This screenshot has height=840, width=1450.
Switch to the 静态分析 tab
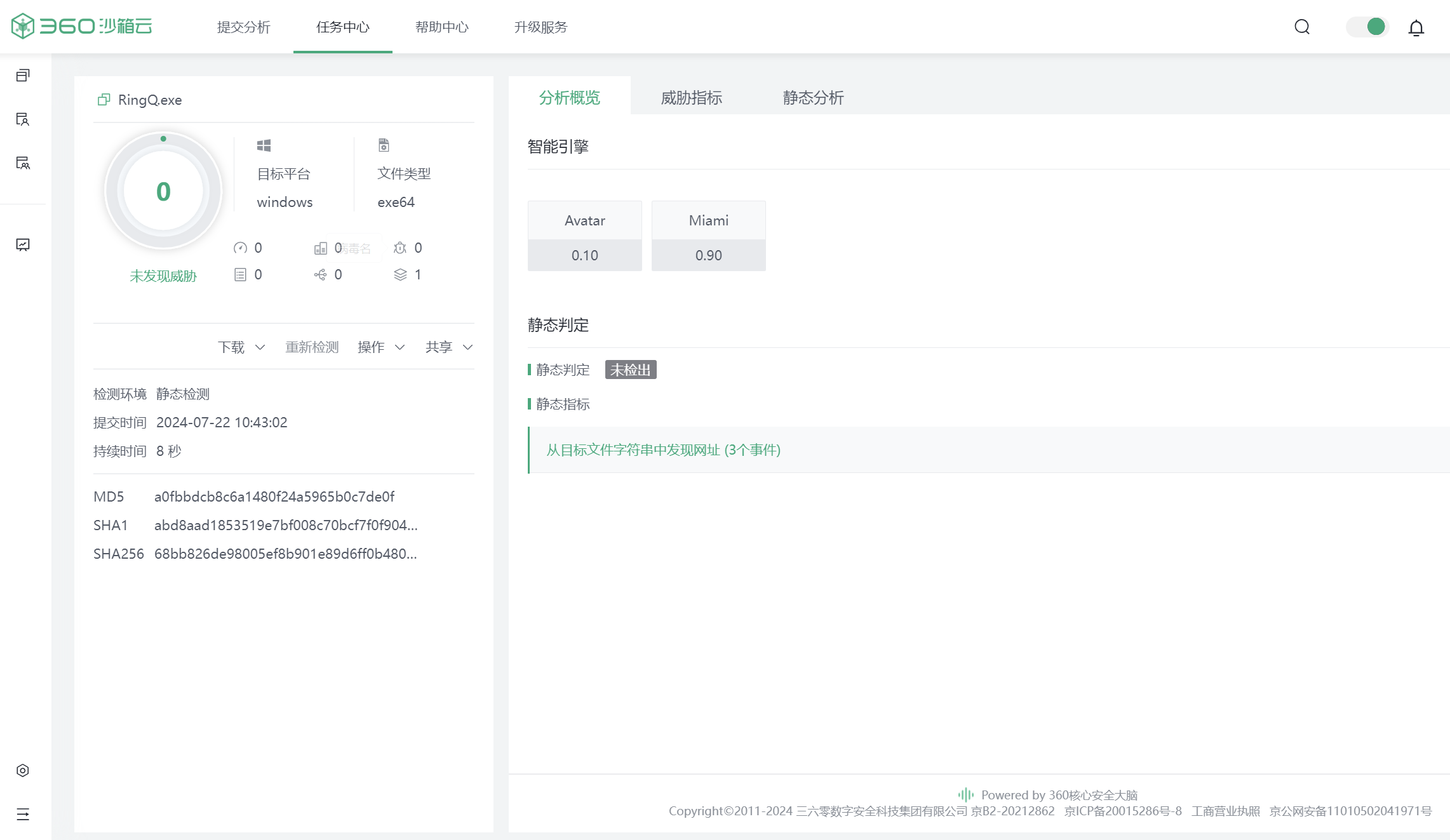813,98
